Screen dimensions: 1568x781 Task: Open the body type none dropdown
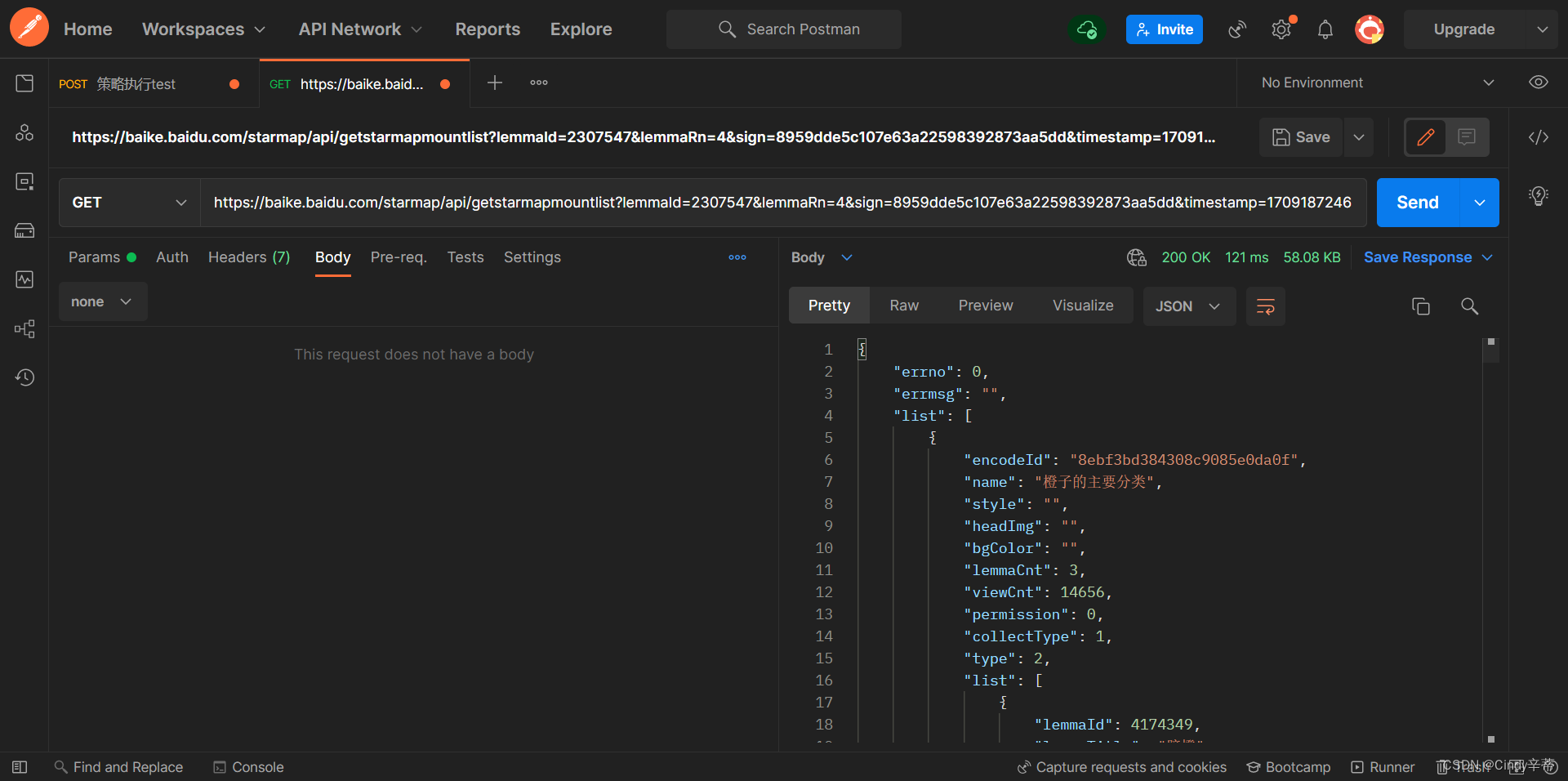103,301
